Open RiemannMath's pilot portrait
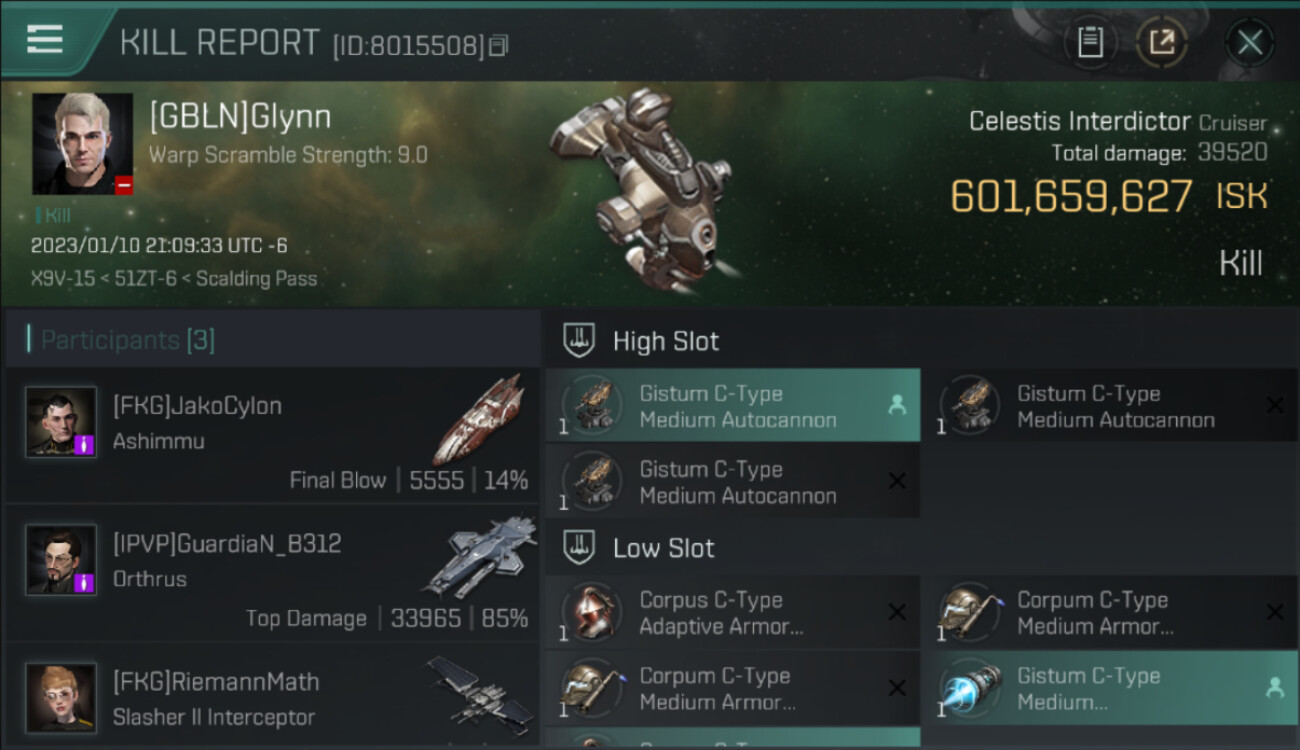The height and width of the screenshot is (750, 1300). coord(61,697)
